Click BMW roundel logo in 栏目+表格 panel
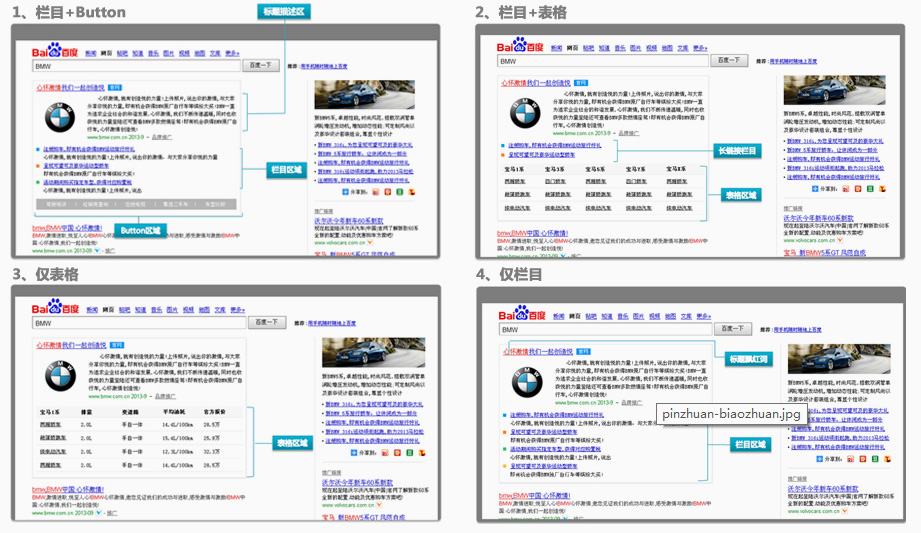 click(x=525, y=113)
